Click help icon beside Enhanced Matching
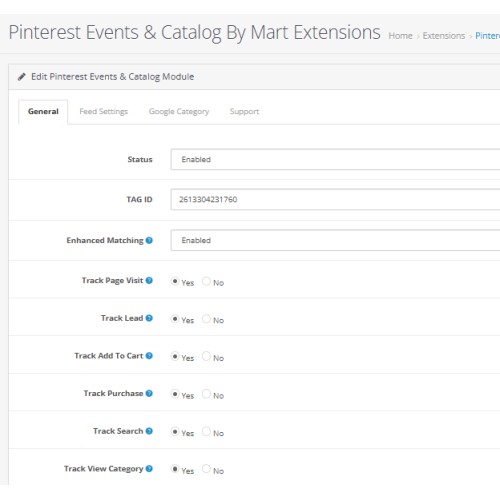This screenshot has width=500, height=500. click(x=149, y=240)
